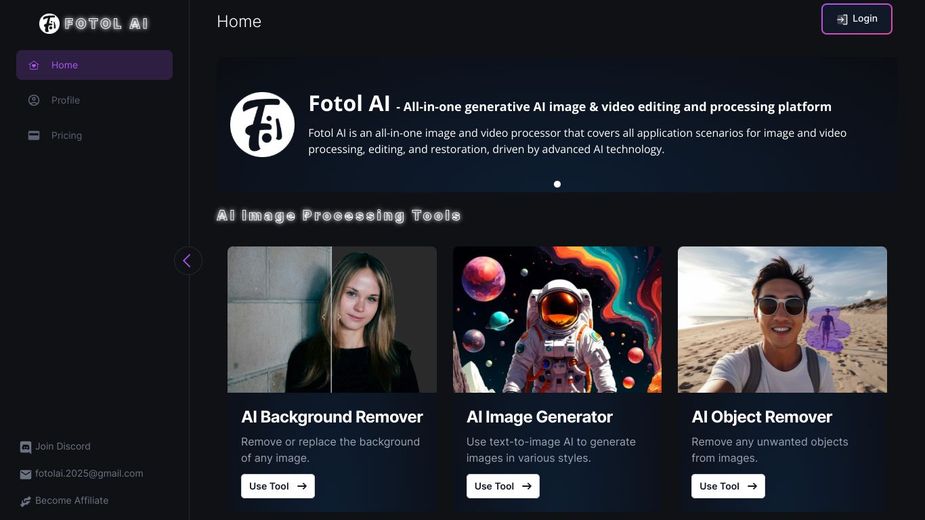Image resolution: width=925 pixels, height=520 pixels.
Task: Click the email envelope icon
Action: pyautogui.click(x=26, y=474)
